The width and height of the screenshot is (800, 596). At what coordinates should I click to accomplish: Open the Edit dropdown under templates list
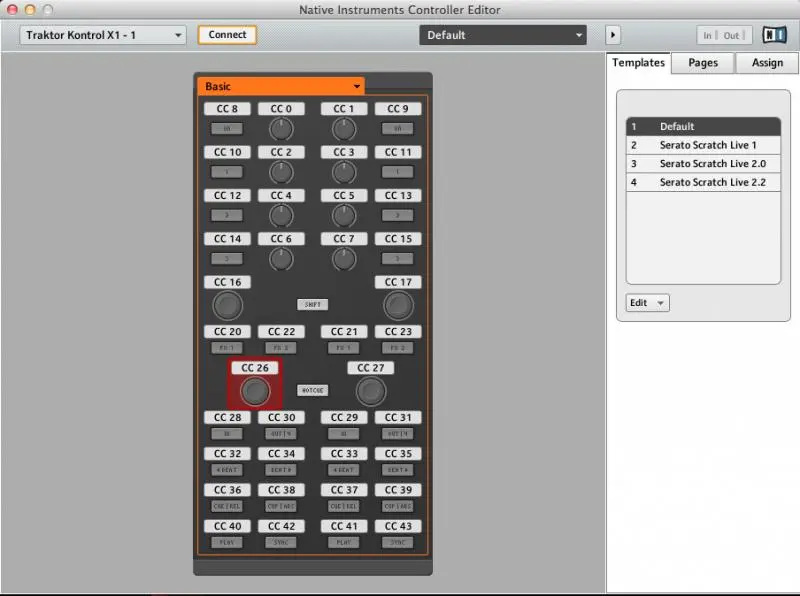647,303
